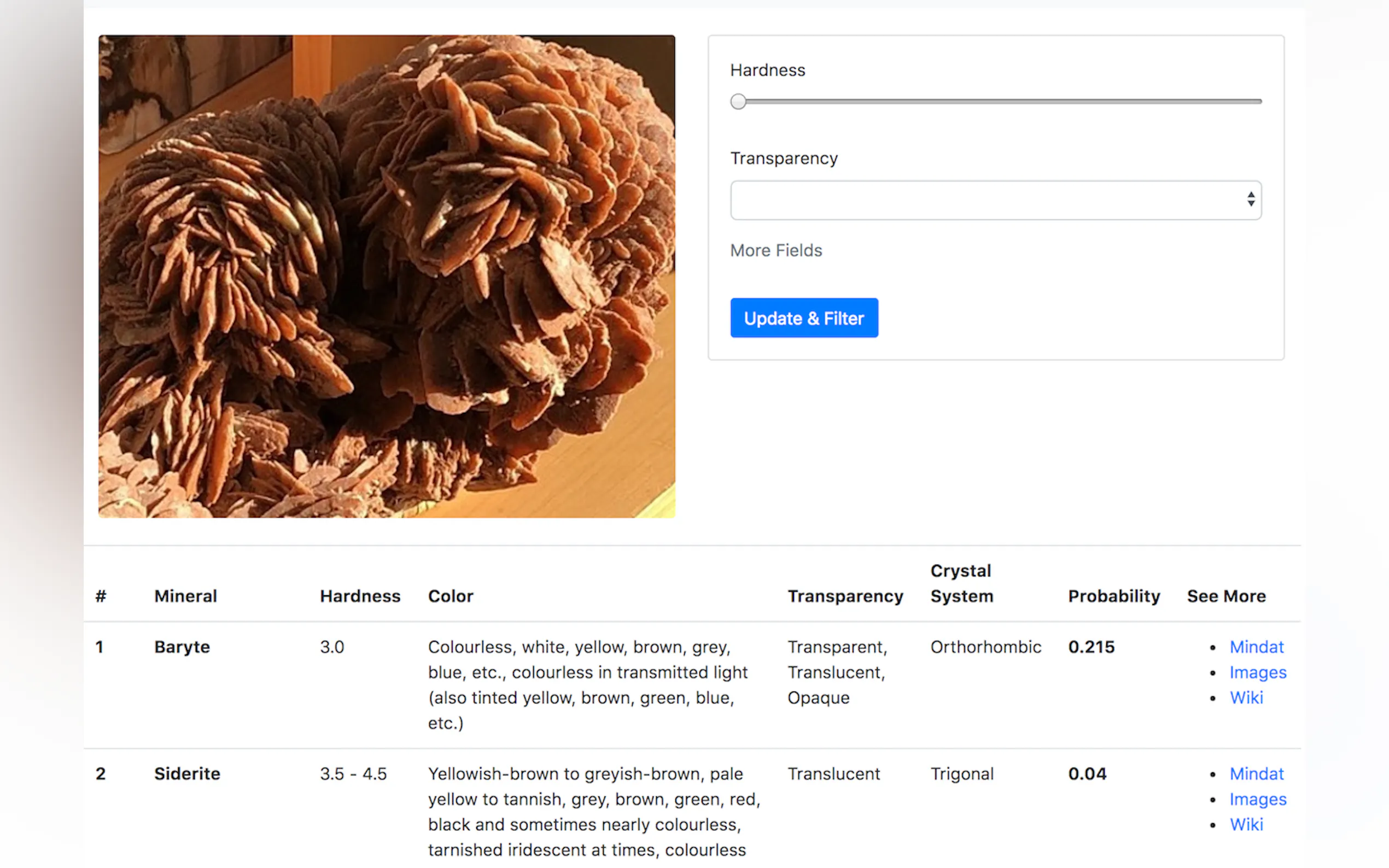This screenshot has width=1389, height=868.
Task: Open the Images link for Baryte
Action: 1258,672
